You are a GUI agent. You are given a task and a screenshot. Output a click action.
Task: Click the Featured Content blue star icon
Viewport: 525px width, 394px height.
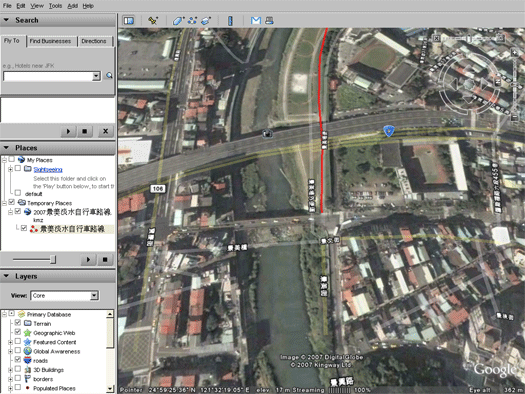click(x=27, y=342)
